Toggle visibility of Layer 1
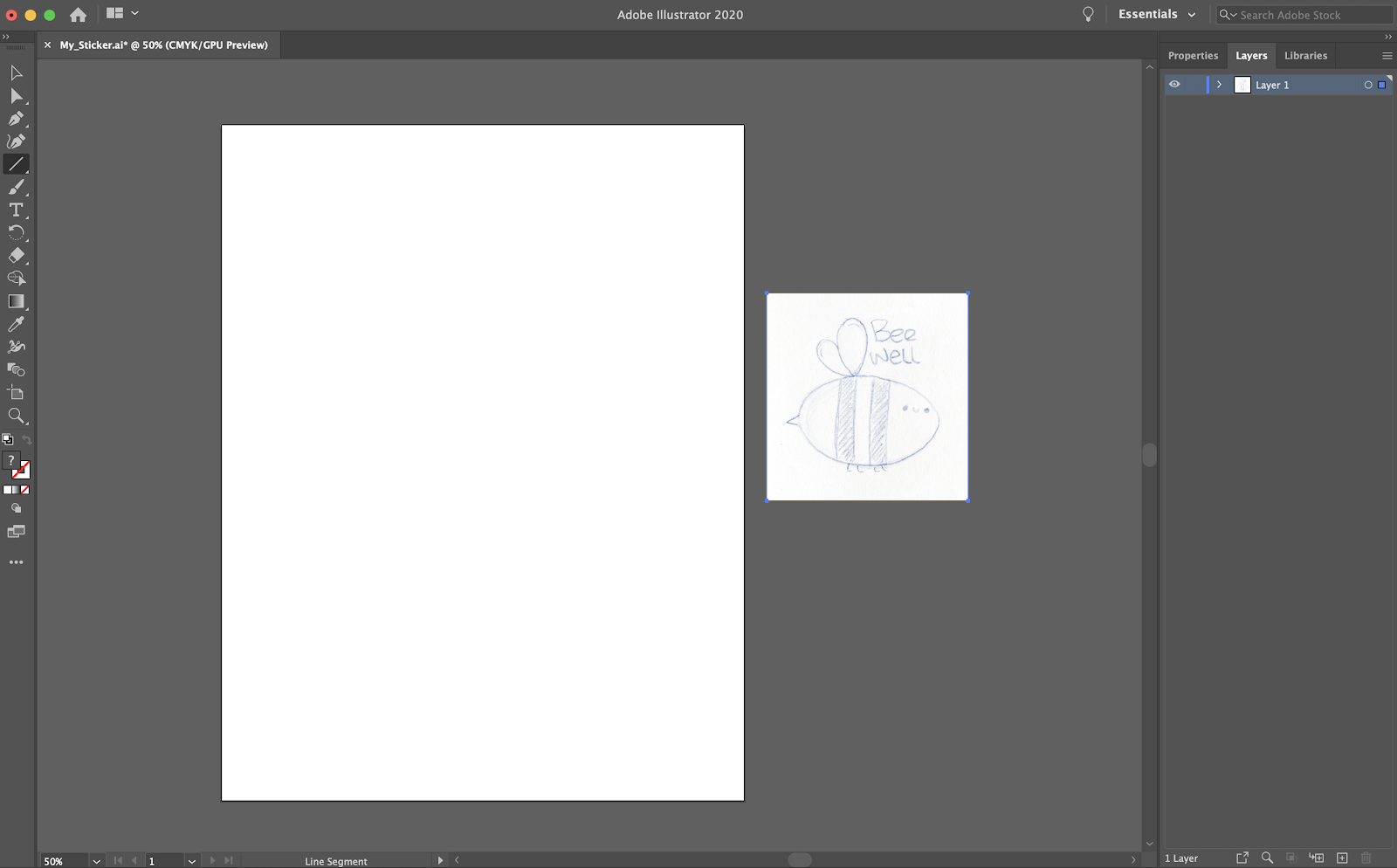The width and height of the screenshot is (1397, 868). tap(1174, 84)
